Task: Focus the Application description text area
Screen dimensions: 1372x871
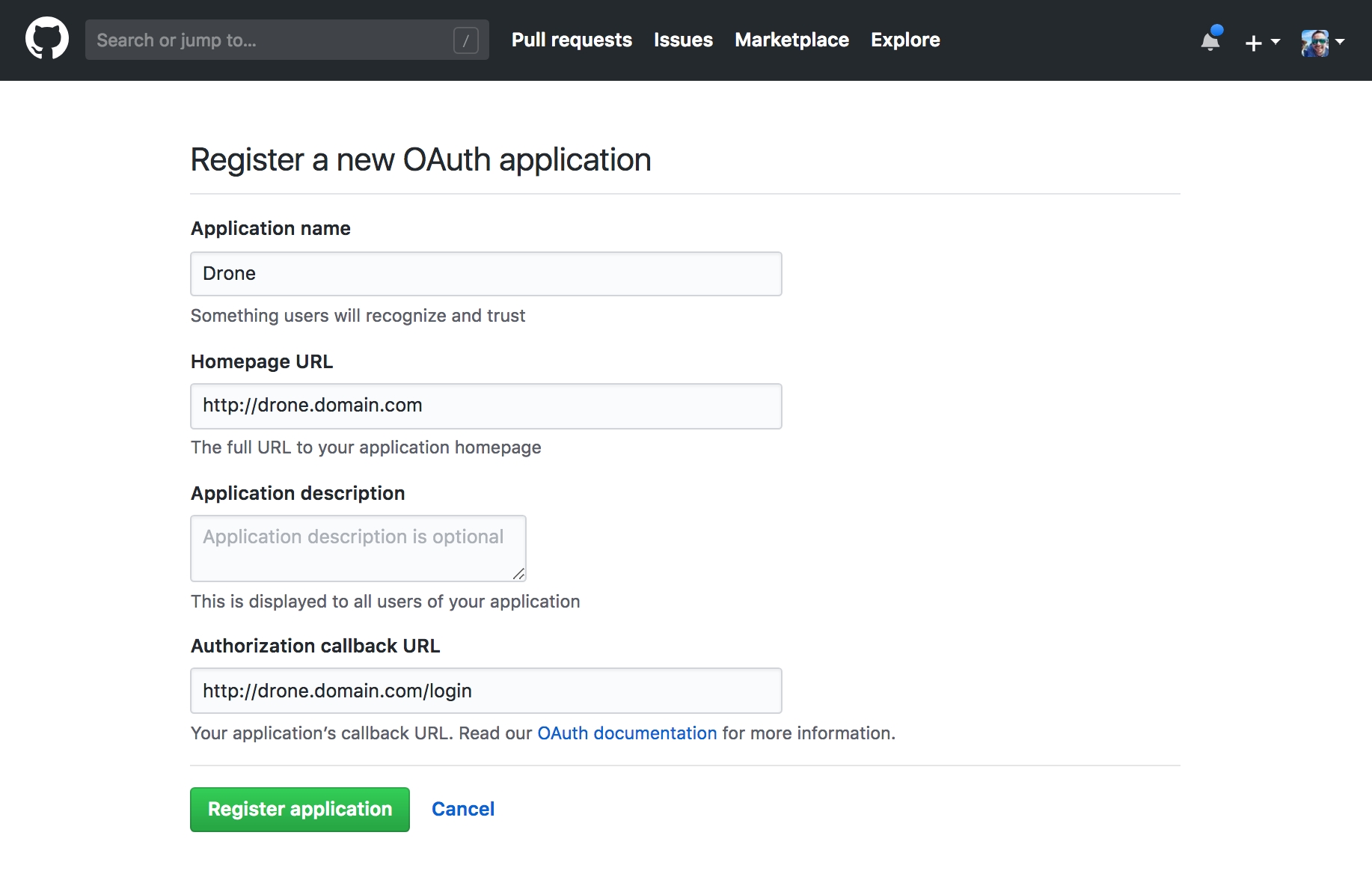Action: click(358, 548)
